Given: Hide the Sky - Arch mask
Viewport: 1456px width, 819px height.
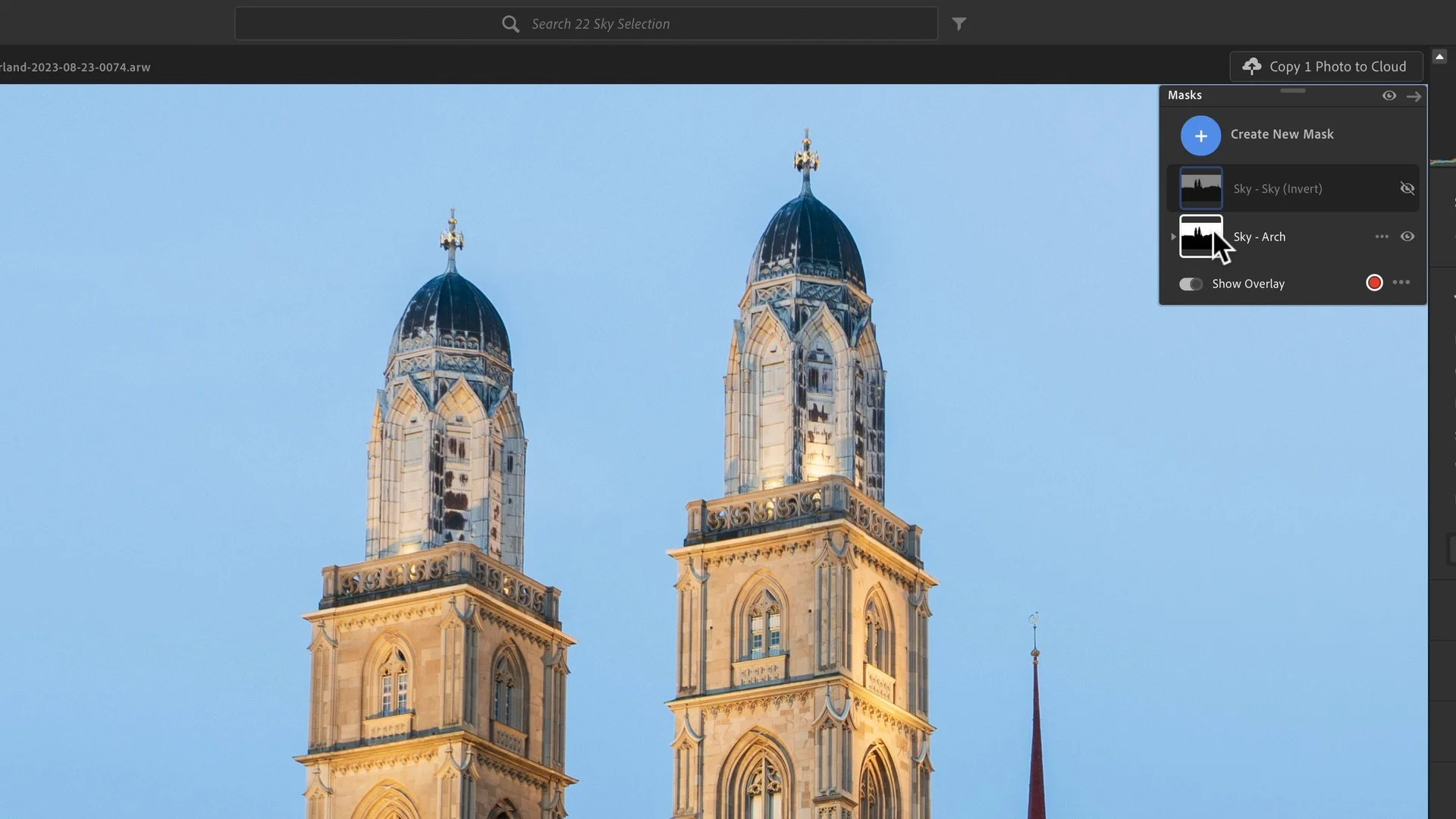Looking at the screenshot, I should point(1407,237).
